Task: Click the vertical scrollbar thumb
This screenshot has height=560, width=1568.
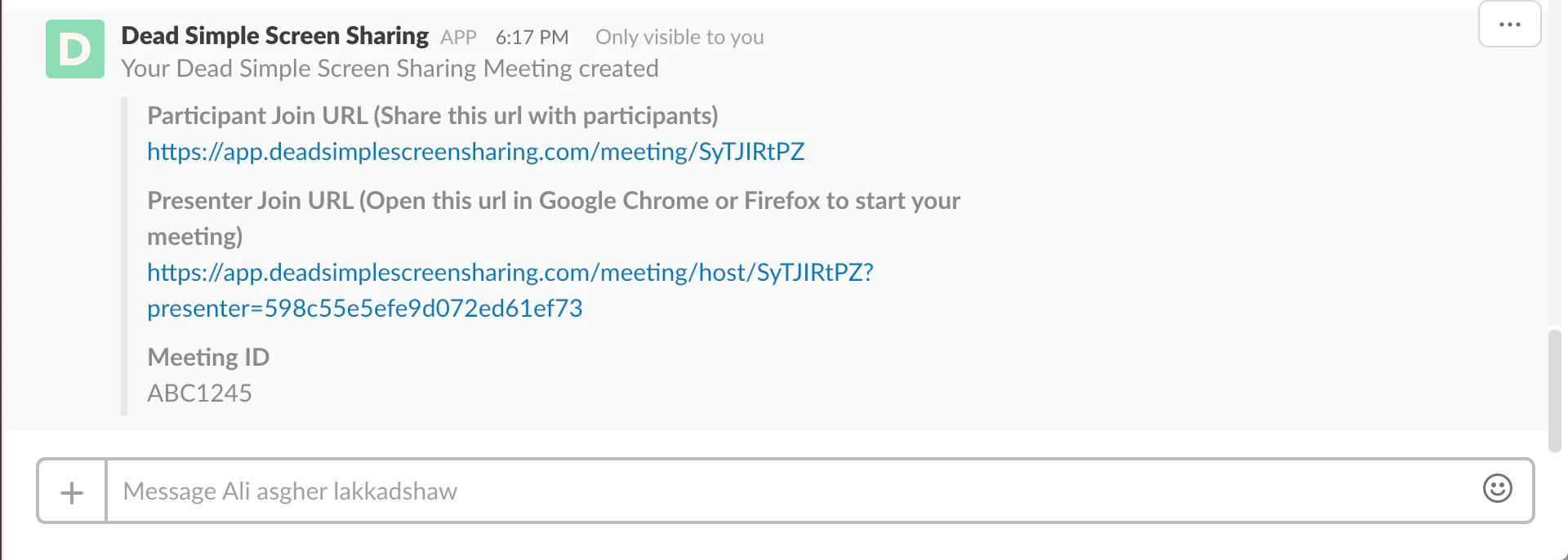Action: [1554, 390]
